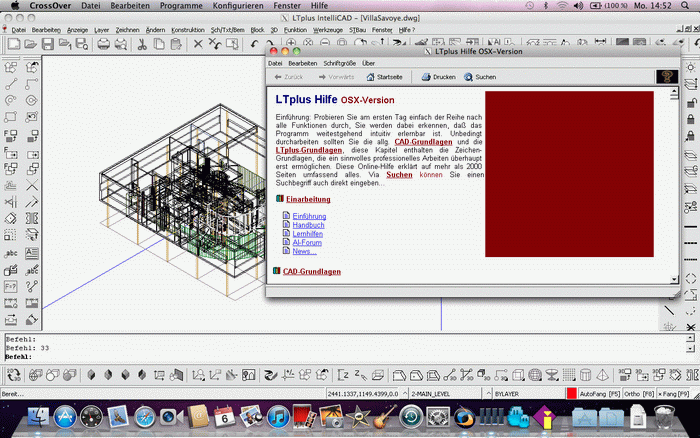
Task: Click the Zurück back button in help
Action: click(x=288, y=77)
